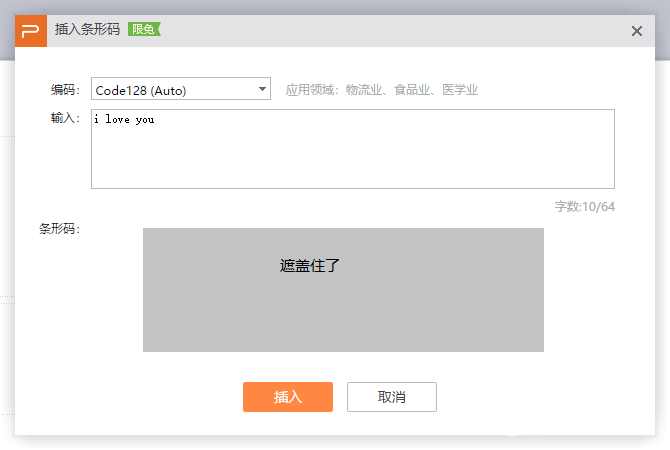Screen dimensions: 670x450
Task: Click the green 限免 badge
Action: pos(143,30)
